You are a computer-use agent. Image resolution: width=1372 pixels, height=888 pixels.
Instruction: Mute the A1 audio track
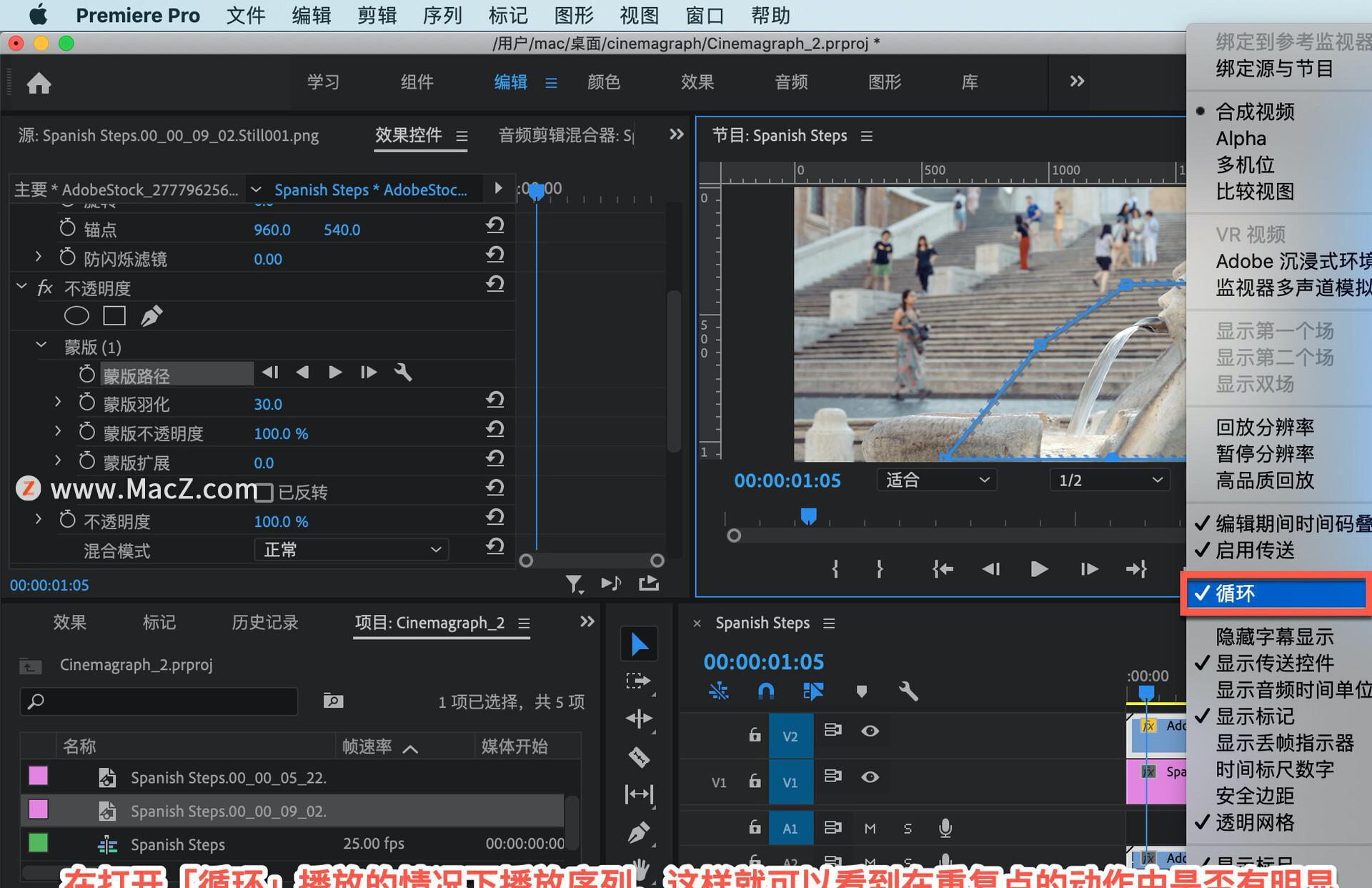[870, 828]
